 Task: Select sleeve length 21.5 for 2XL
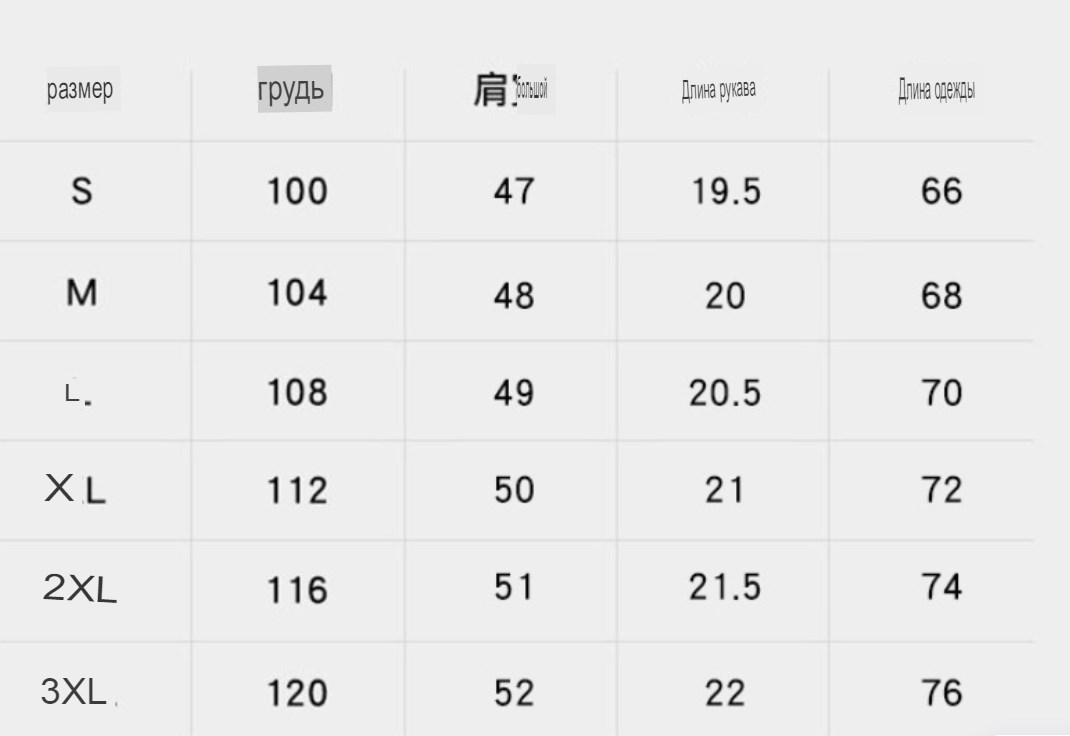tap(724, 588)
